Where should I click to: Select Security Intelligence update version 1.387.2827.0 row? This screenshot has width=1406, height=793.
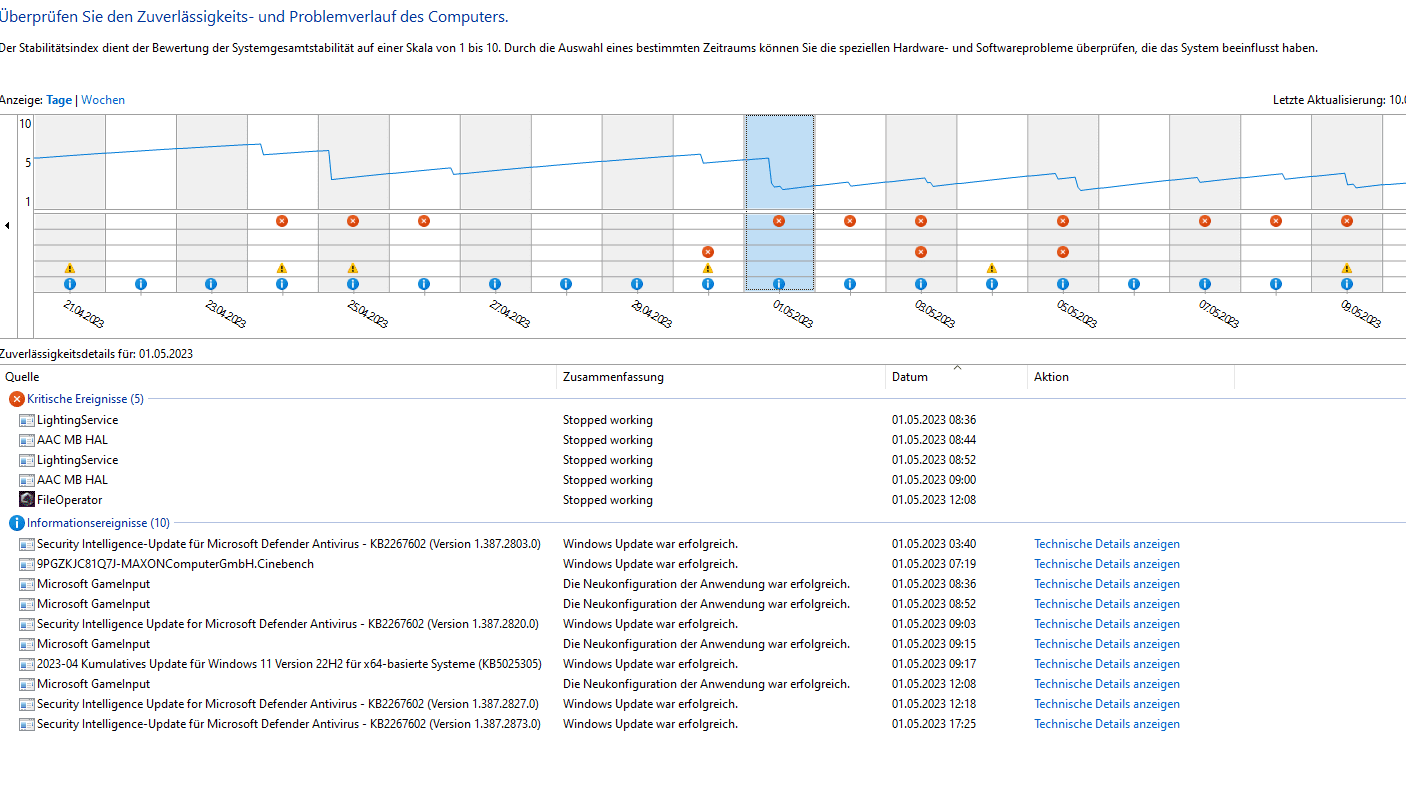coord(703,704)
